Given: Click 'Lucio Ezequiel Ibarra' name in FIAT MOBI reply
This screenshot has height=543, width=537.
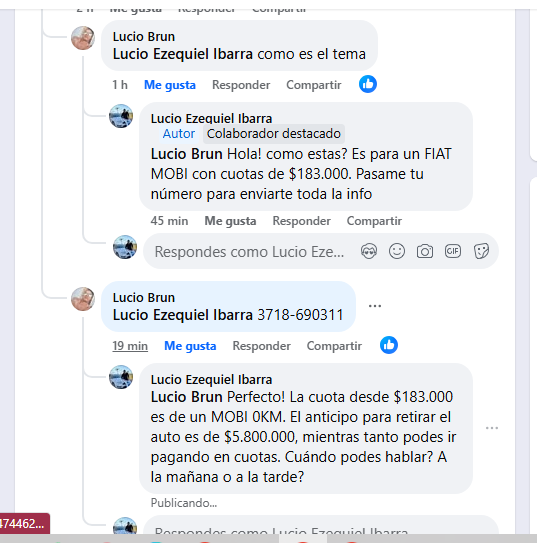Looking at the screenshot, I should 211,119.
